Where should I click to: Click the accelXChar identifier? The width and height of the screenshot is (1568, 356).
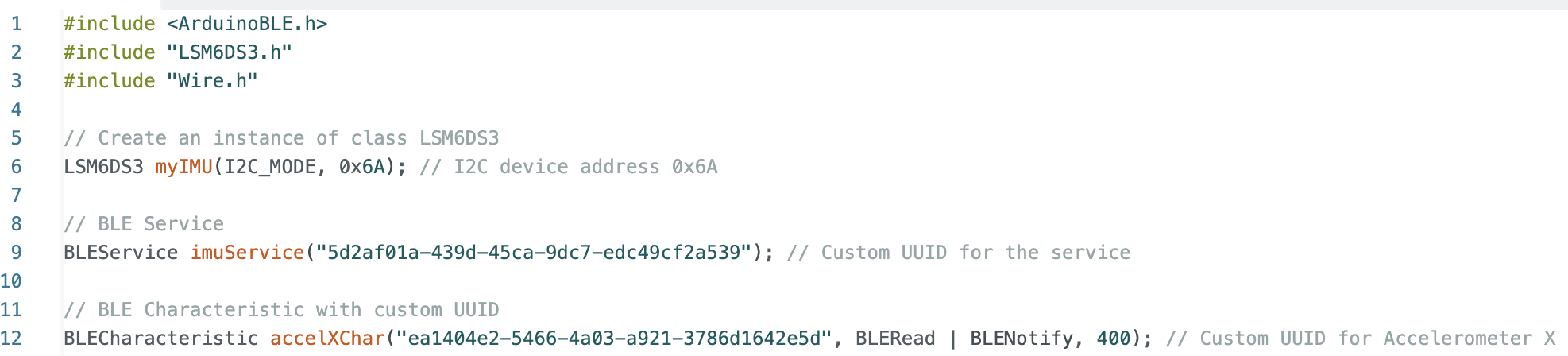tap(327, 339)
